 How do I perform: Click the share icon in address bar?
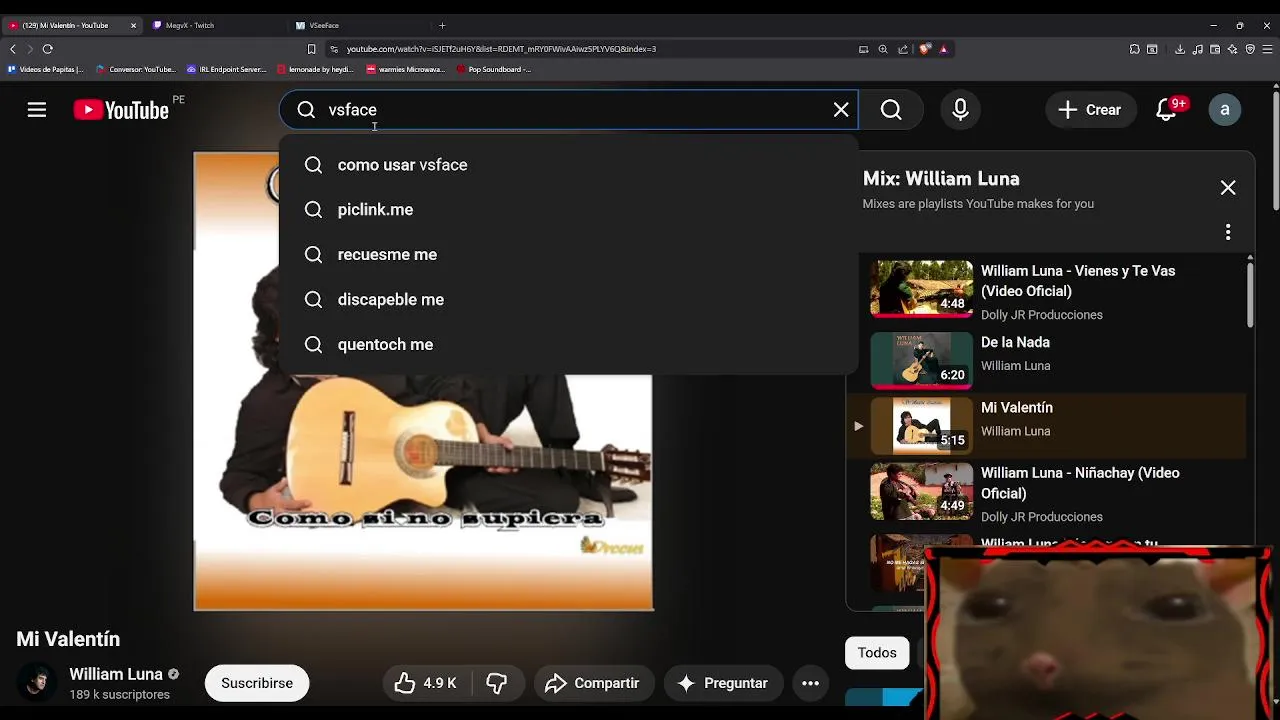pos(903,49)
